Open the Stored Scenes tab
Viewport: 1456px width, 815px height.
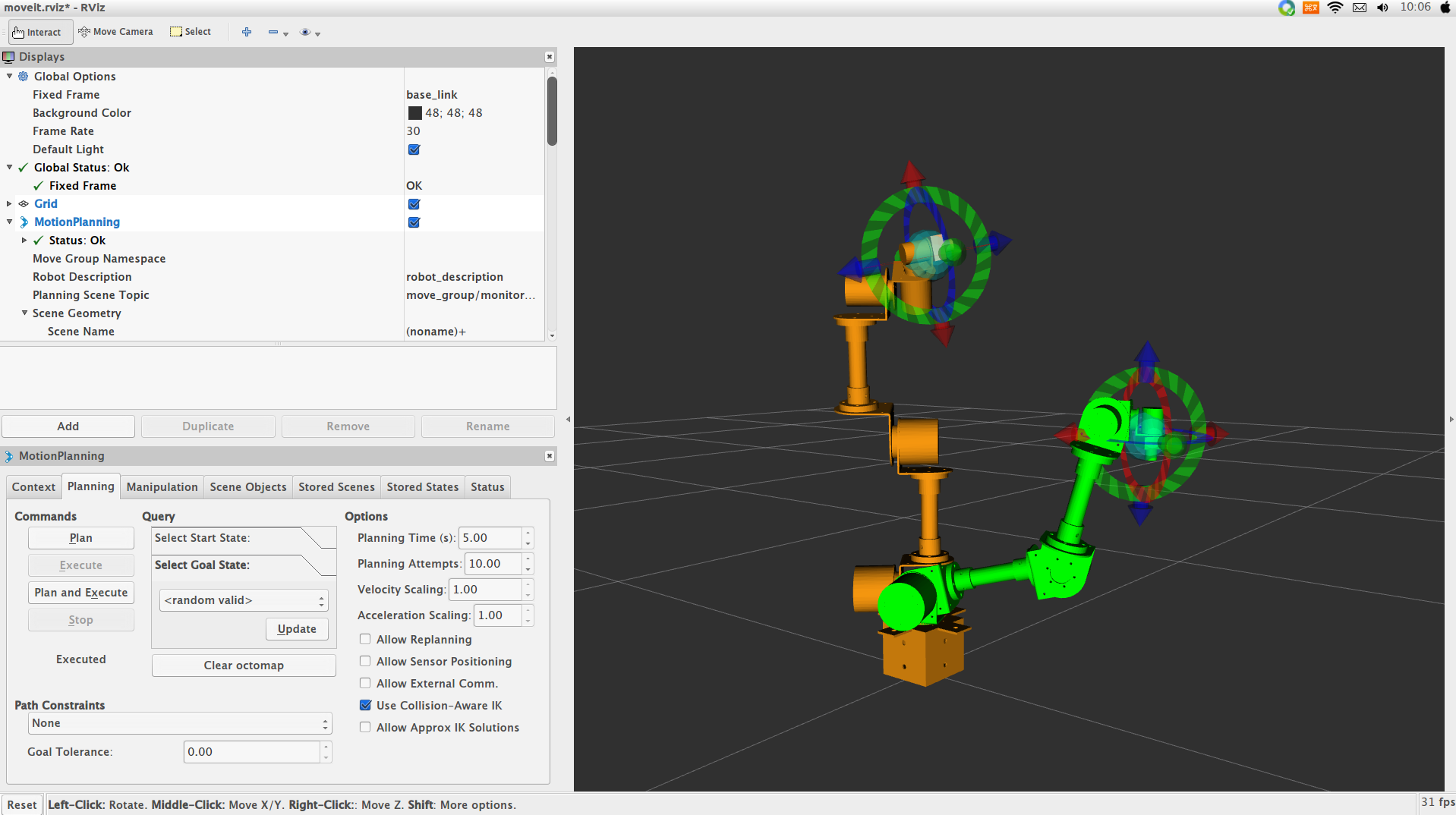336,486
